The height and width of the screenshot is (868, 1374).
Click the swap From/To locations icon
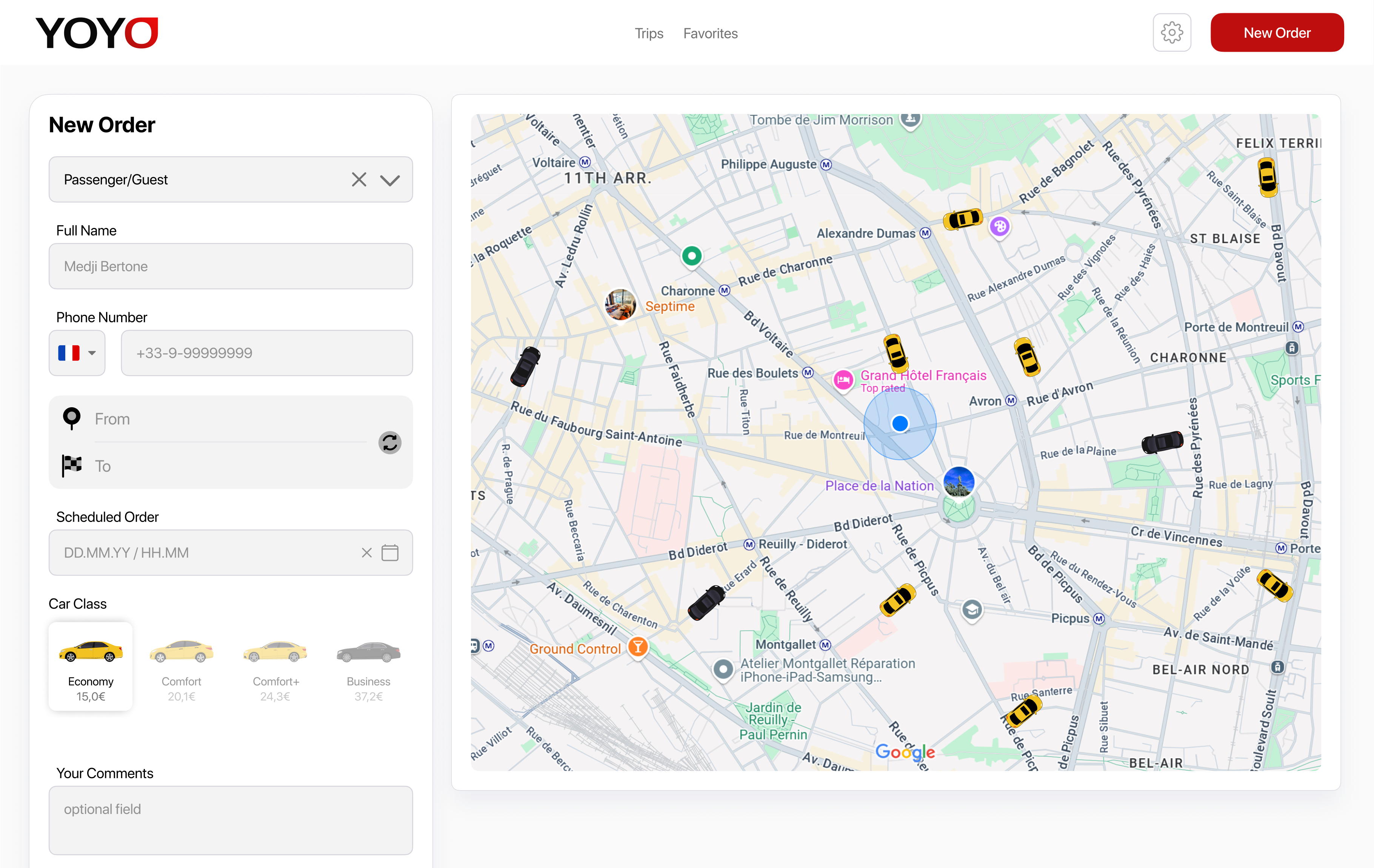click(x=390, y=442)
